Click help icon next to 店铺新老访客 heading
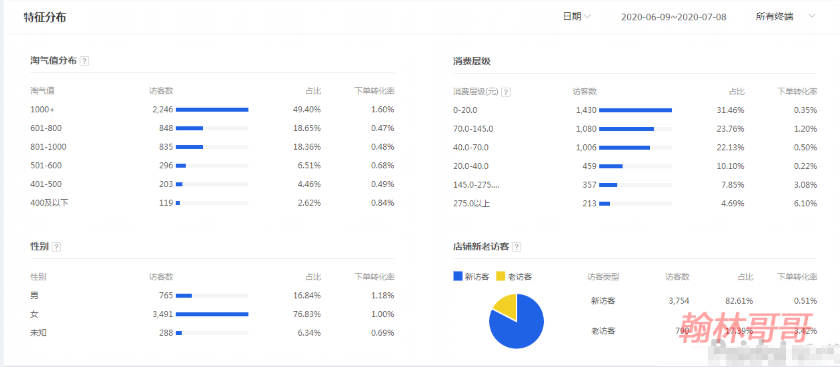The image size is (840, 367). pyautogui.click(x=516, y=247)
